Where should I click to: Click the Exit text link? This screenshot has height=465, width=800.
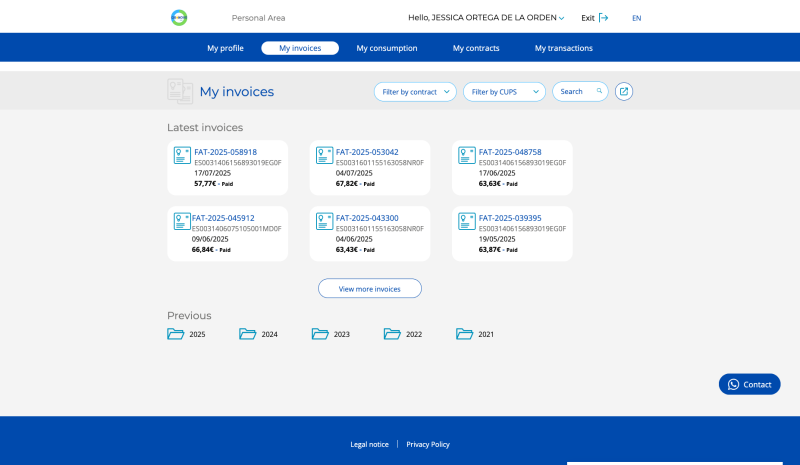[588, 18]
